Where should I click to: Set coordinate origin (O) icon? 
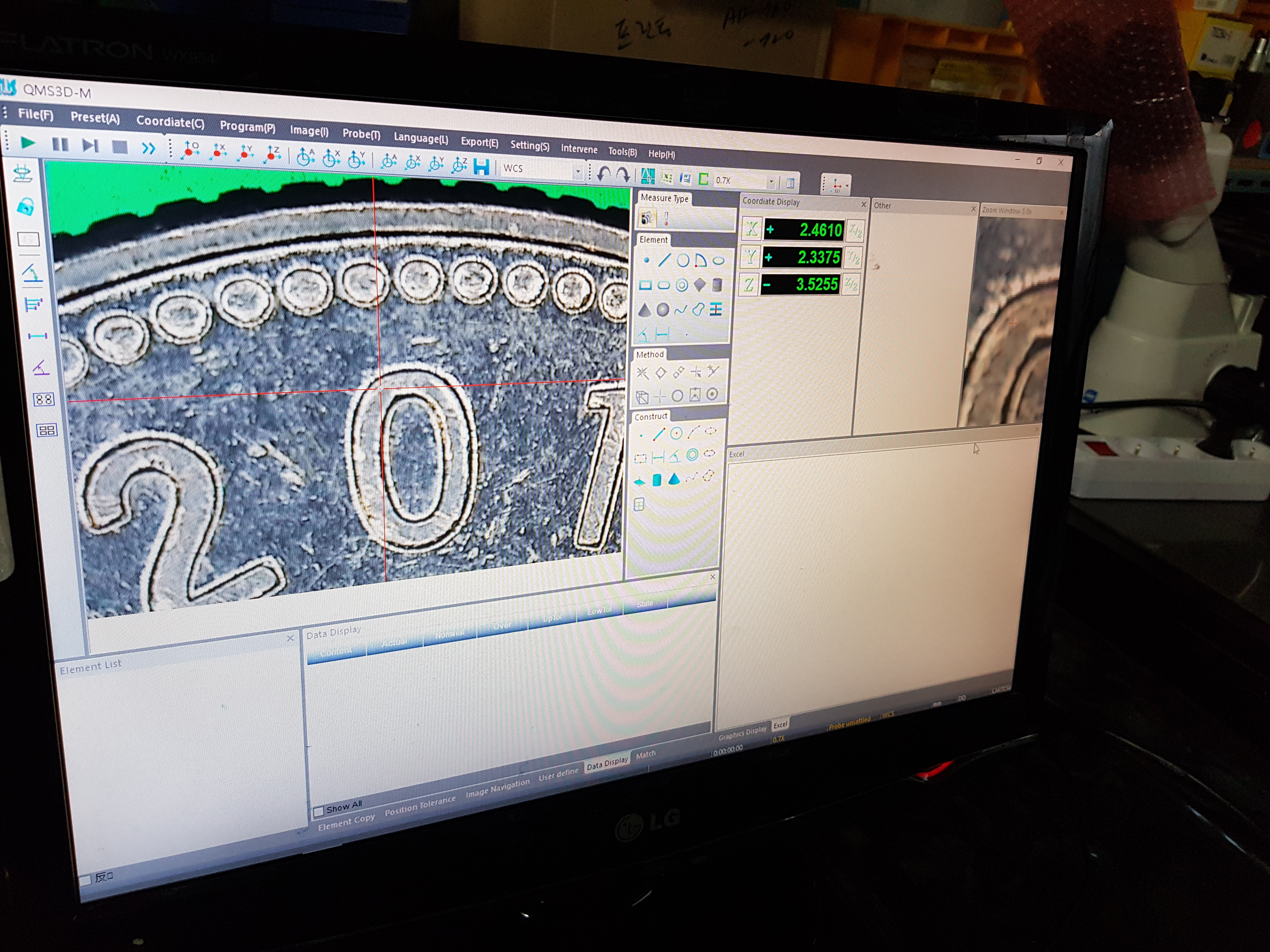(x=190, y=150)
